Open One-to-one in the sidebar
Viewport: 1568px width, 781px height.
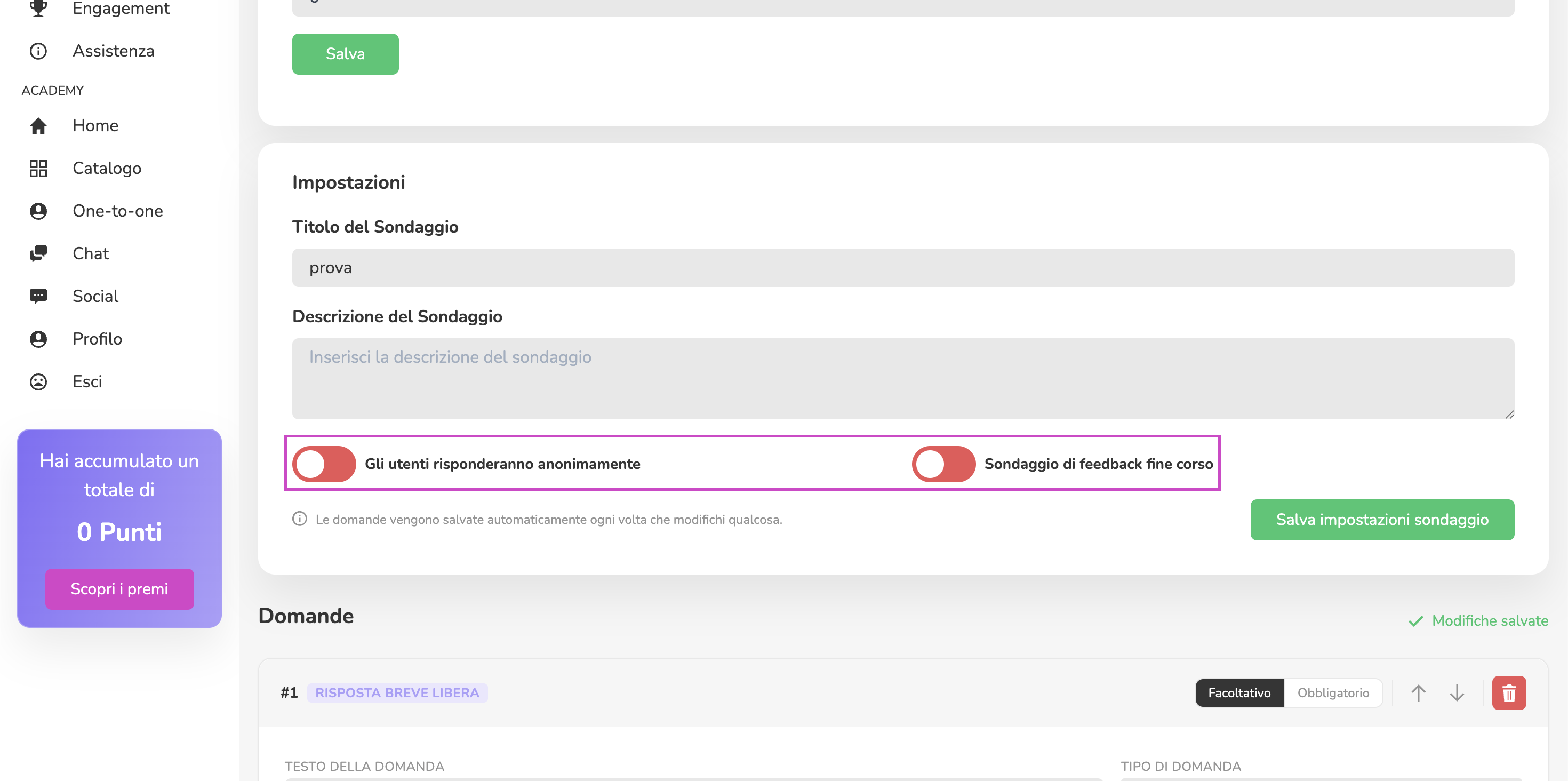(117, 211)
